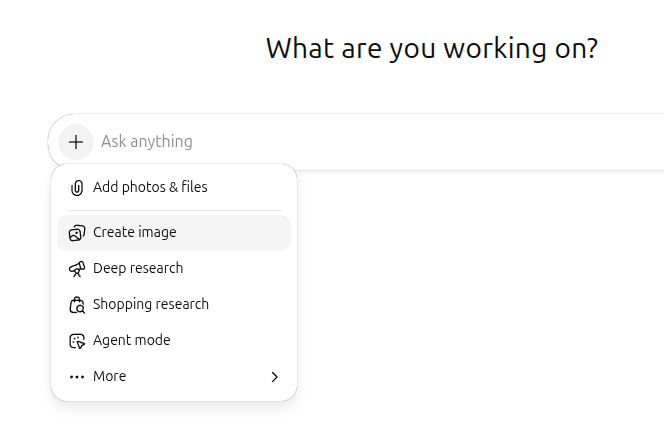Dismiss menu by clicking blank page right of it
Image resolution: width=664 pixels, height=444 pixels.
480,300
